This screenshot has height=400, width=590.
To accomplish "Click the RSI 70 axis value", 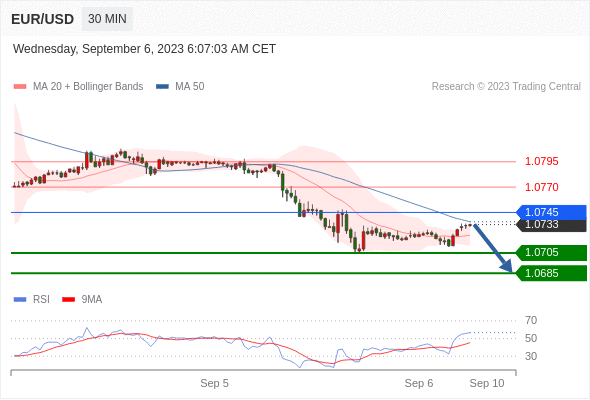I will click(531, 321).
